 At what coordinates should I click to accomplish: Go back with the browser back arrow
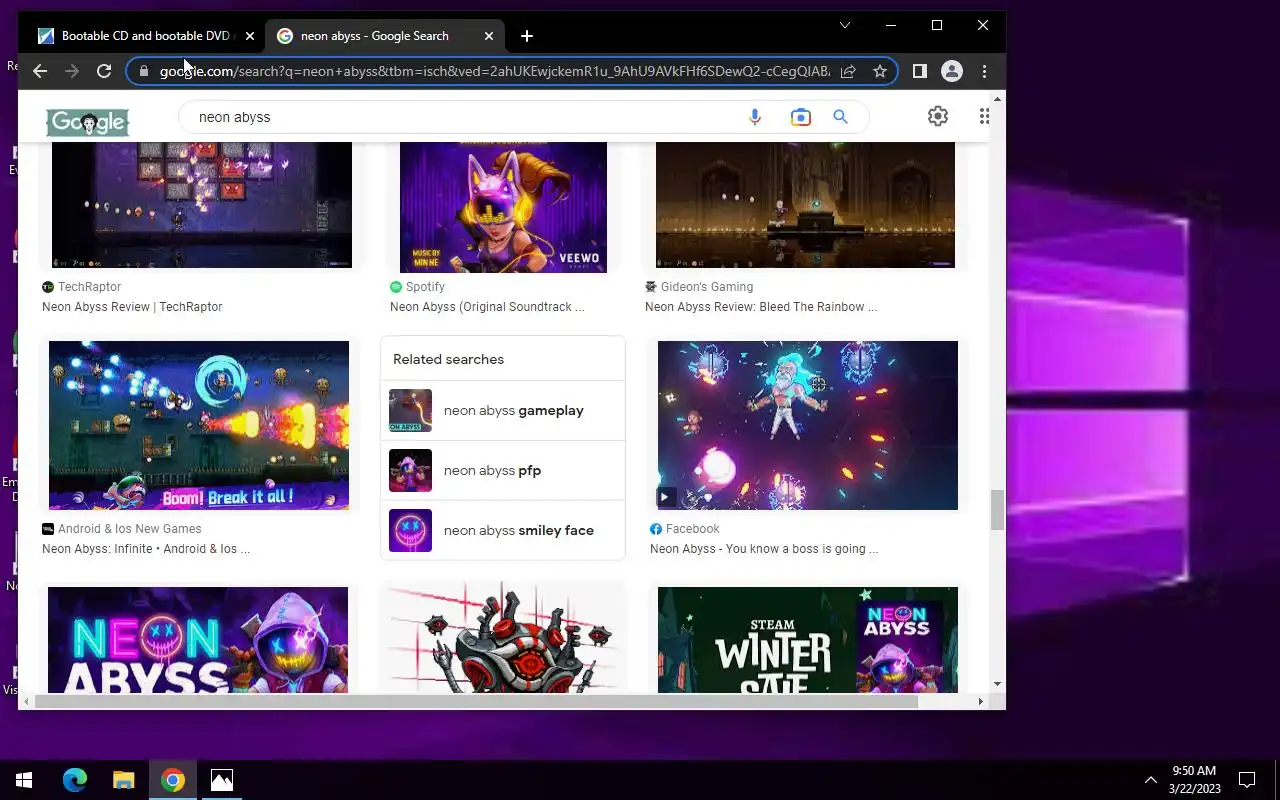click(x=40, y=71)
